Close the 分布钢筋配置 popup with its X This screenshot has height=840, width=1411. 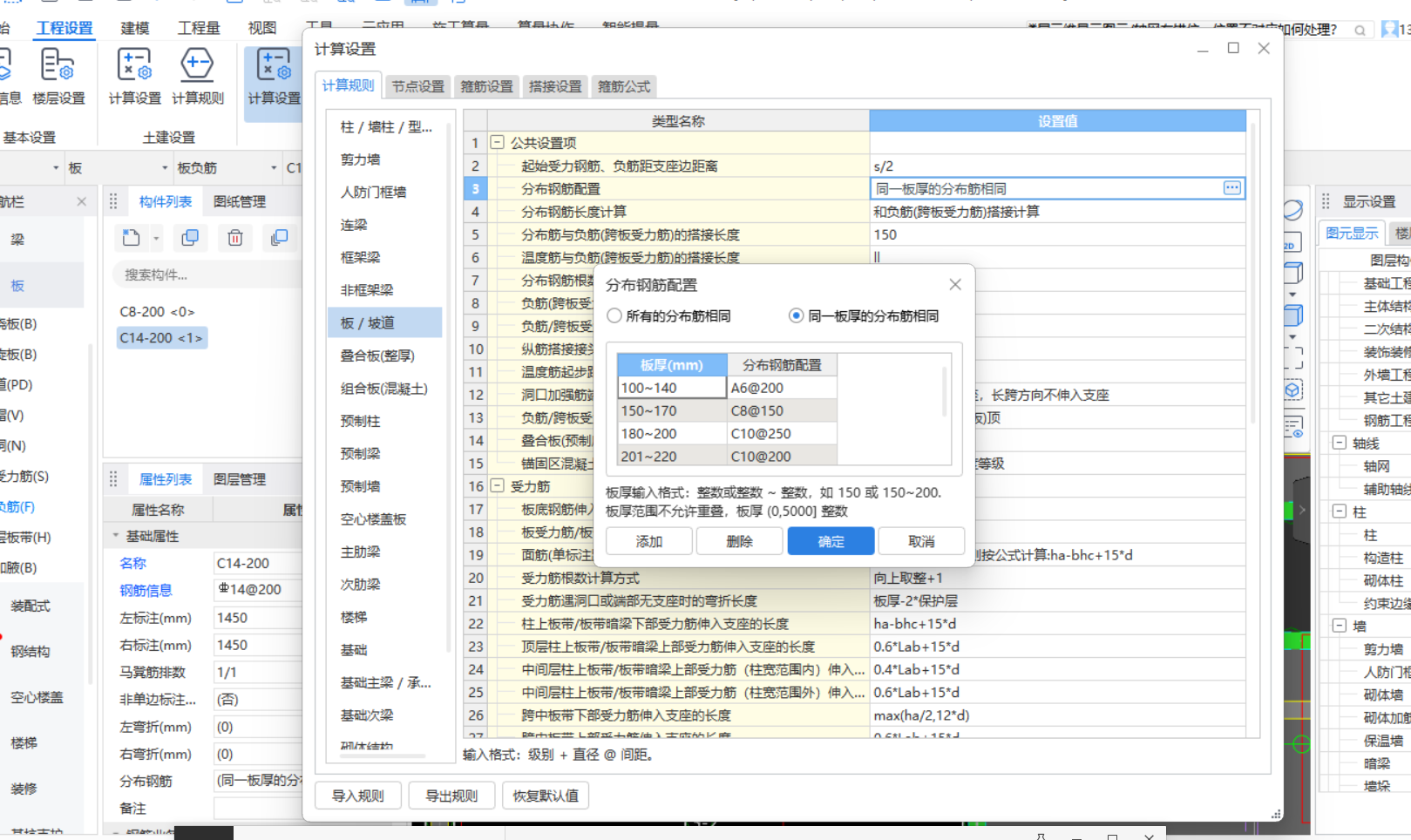[x=955, y=284]
